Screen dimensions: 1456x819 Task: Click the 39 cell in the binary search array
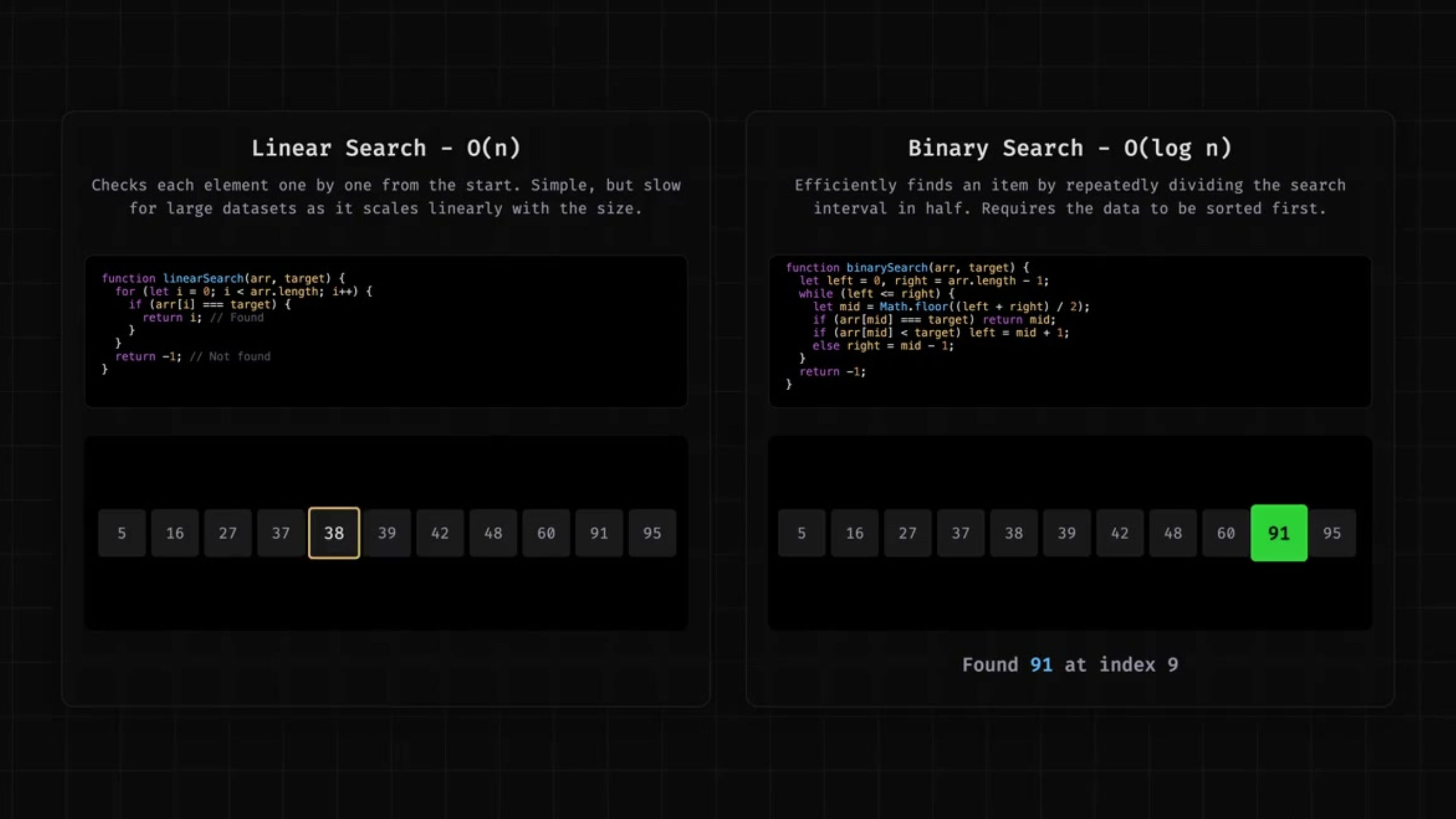(1067, 532)
